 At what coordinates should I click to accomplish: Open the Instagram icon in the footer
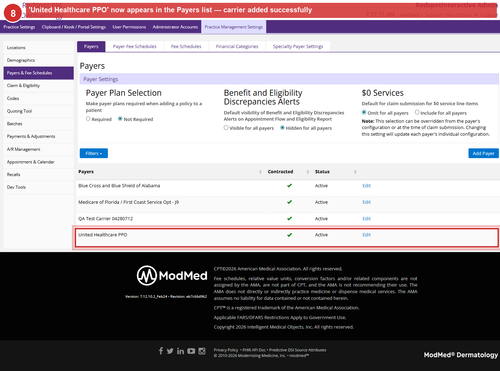(202, 351)
